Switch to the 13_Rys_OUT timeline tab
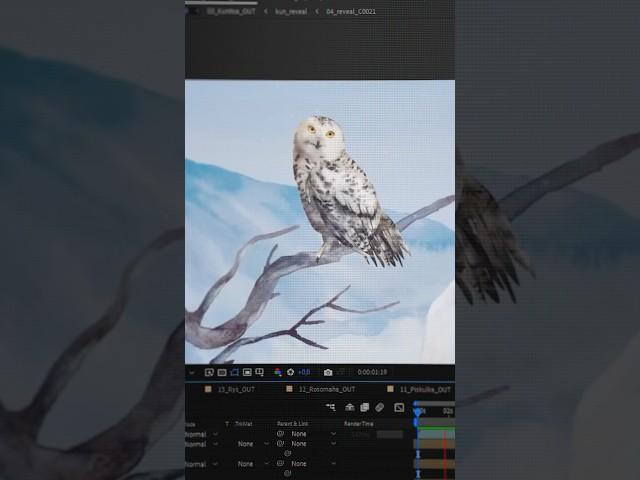 click(x=236, y=389)
